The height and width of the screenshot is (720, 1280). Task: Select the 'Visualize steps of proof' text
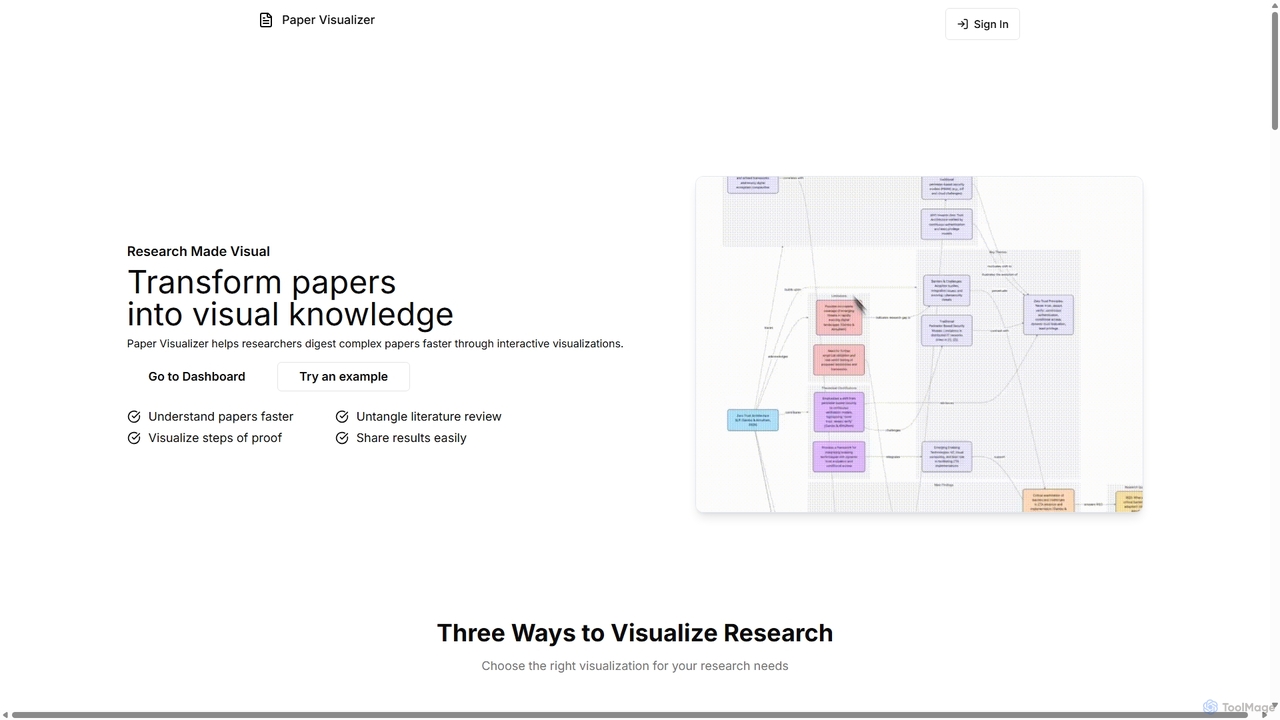click(x=215, y=438)
